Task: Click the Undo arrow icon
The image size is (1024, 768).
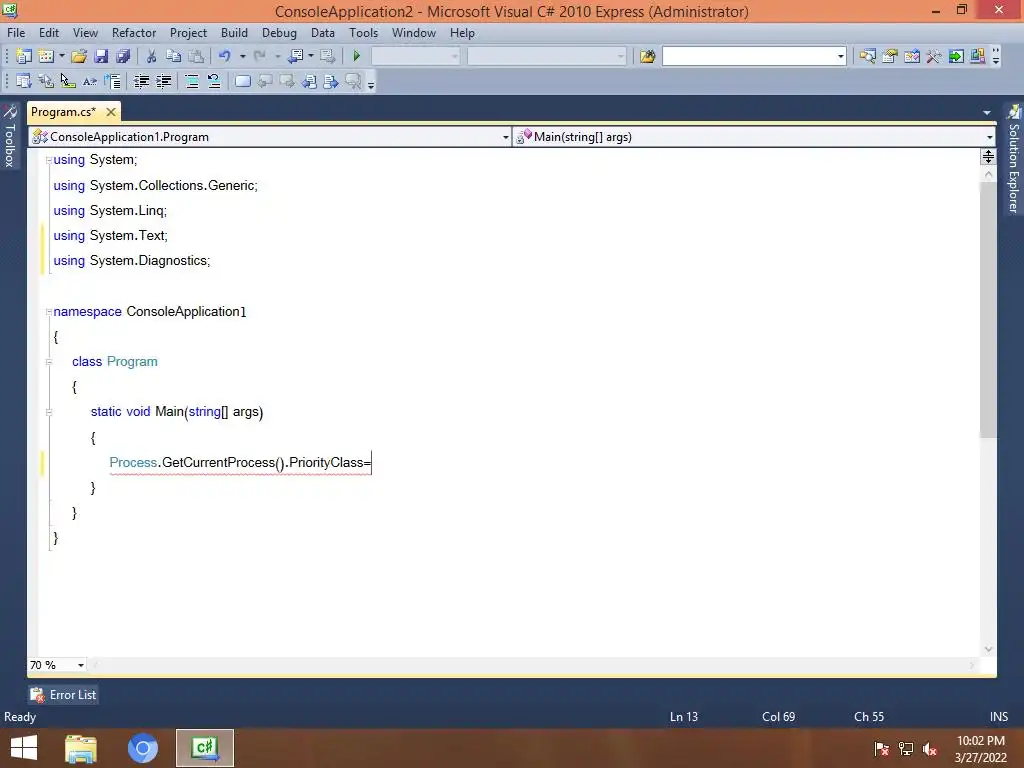Action: click(225, 56)
